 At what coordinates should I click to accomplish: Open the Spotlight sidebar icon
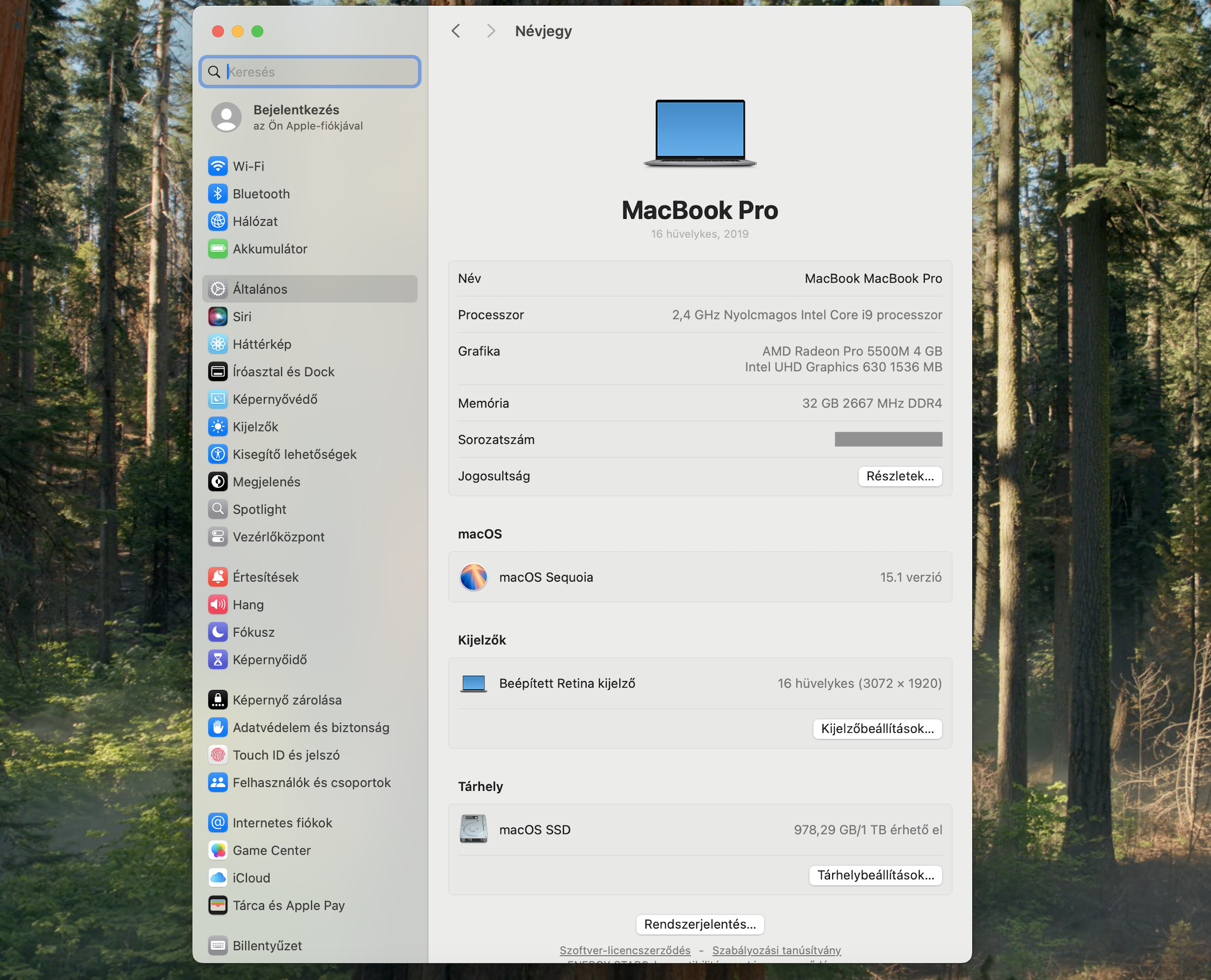coord(217,509)
